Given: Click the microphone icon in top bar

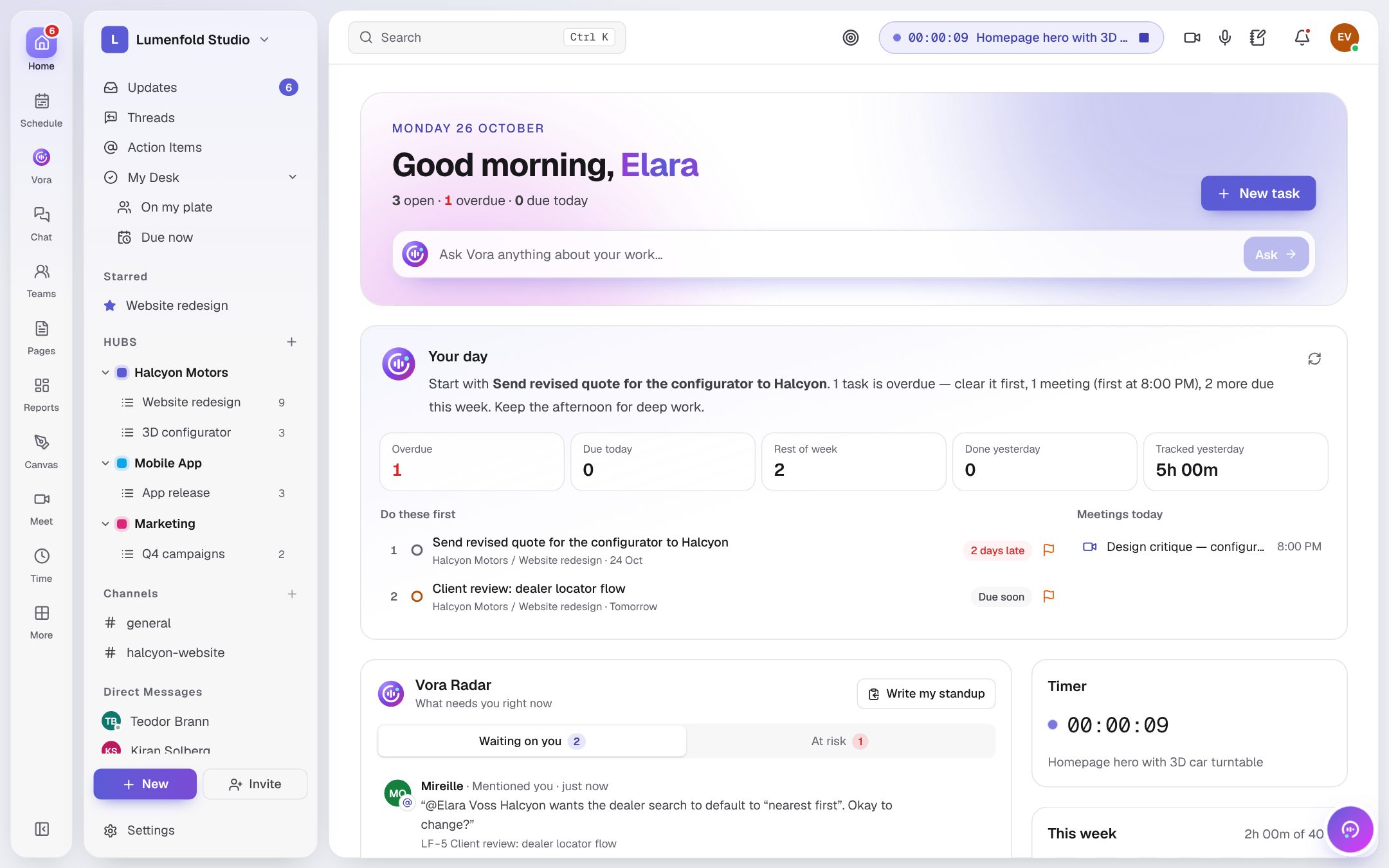Looking at the screenshot, I should click(x=1225, y=37).
